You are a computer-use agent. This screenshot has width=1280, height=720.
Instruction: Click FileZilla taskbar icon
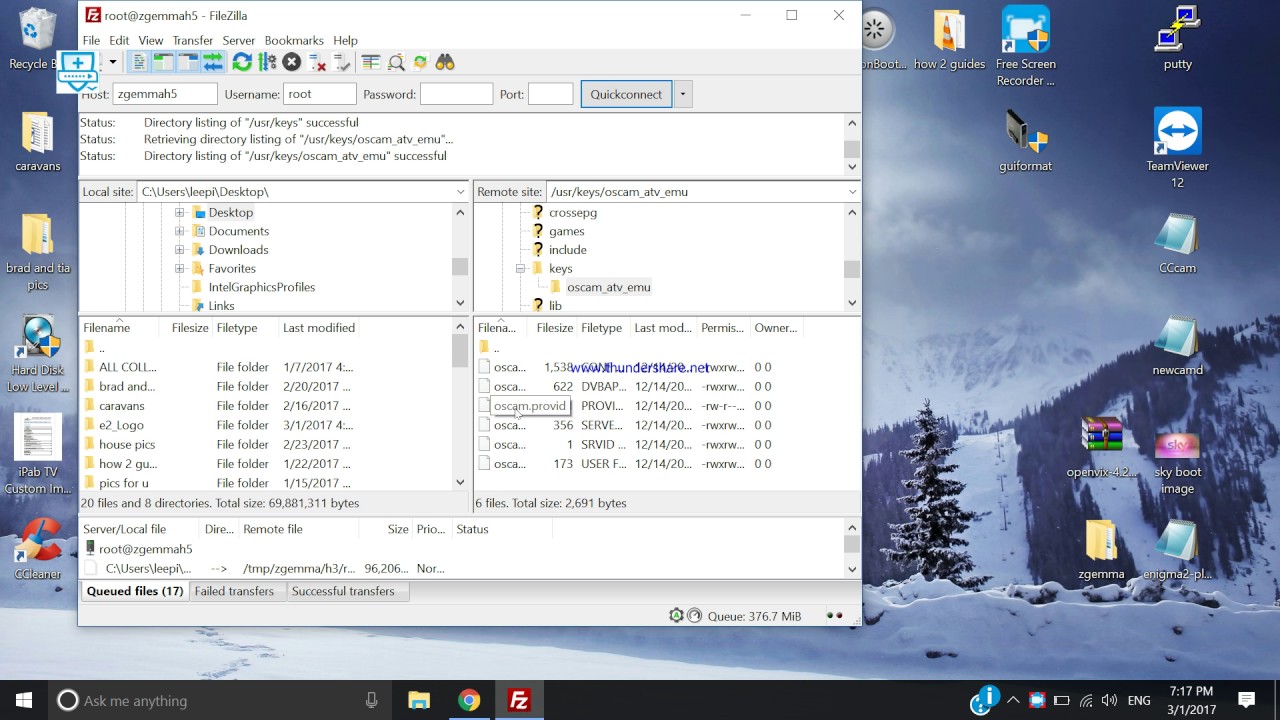coord(519,700)
